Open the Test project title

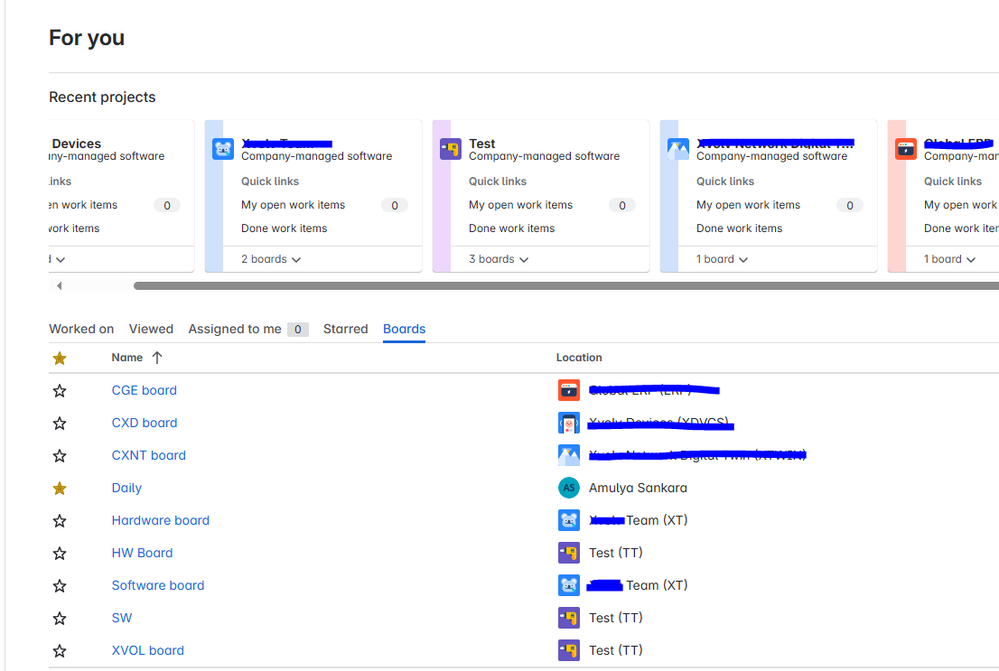point(482,143)
